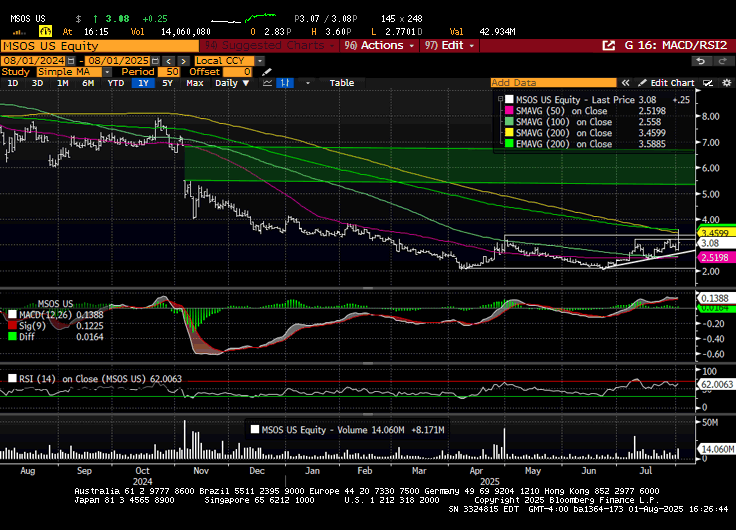The width and height of the screenshot is (736, 530).
Task: Collapse the MSOS legend tree box
Action: (x=500, y=100)
